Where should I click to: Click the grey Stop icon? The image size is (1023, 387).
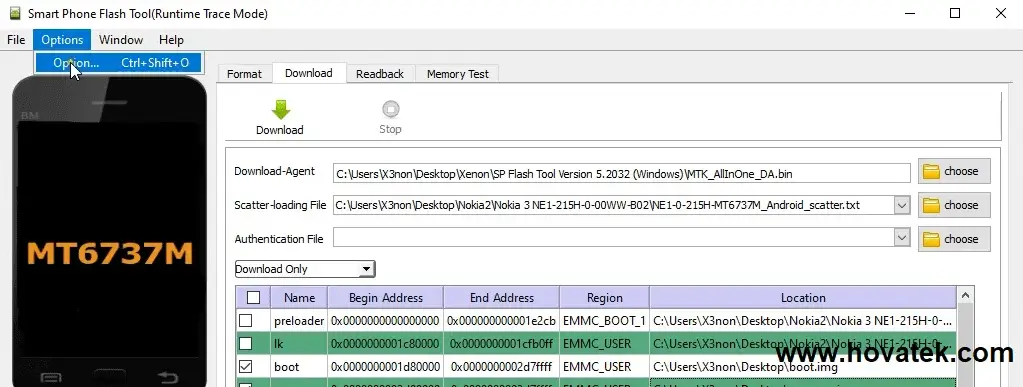click(x=390, y=109)
